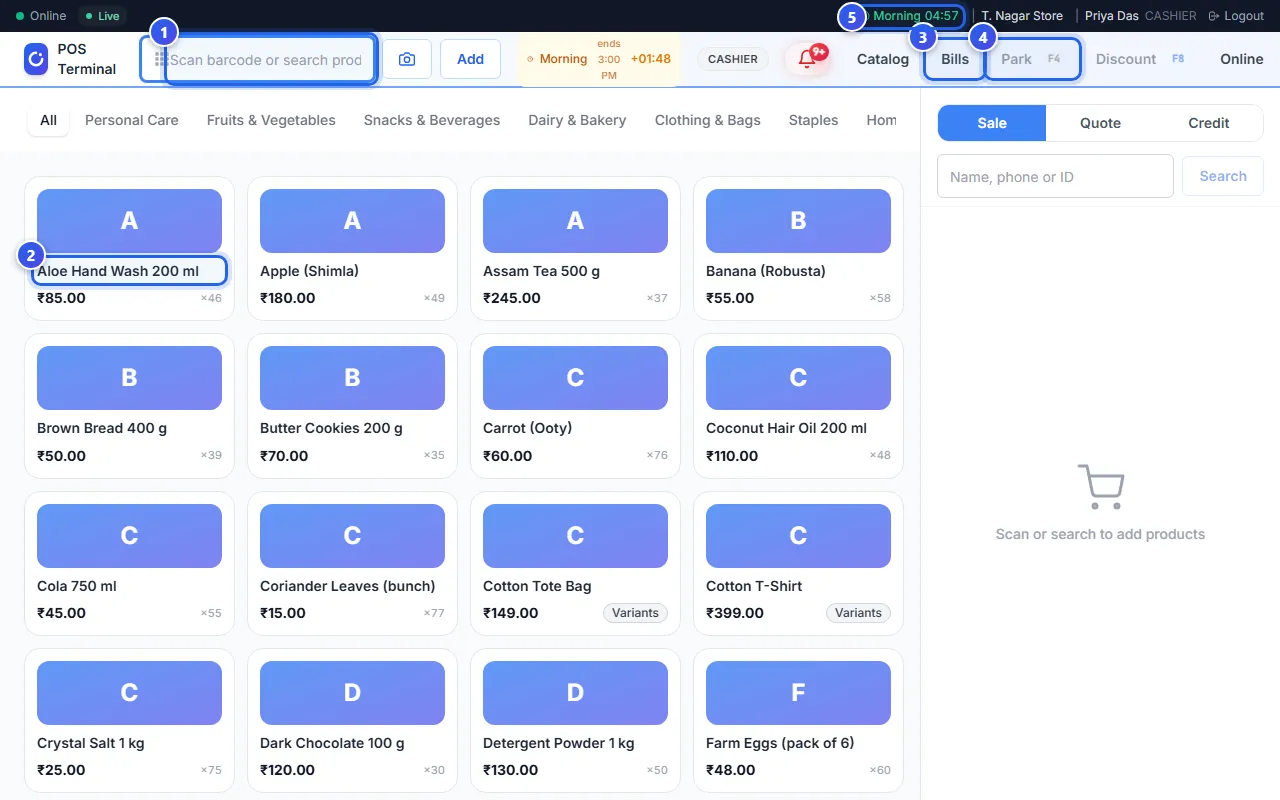The height and width of the screenshot is (800, 1280).
Task: Show the Dairy & Bakery category
Action: [x=577, y=120]
